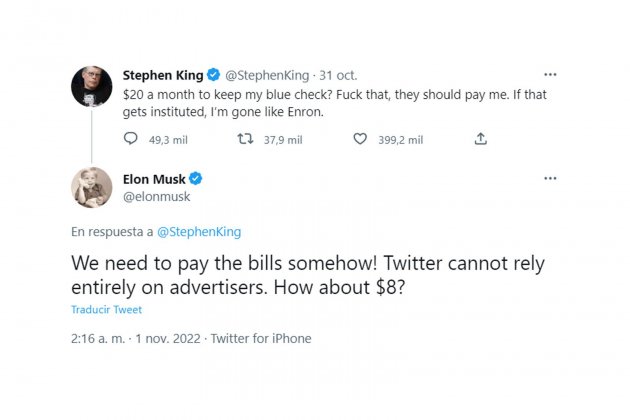Share Stephen King's tweet via upload icon
This screenshot has height=420, width=630.
click(481, 139)
